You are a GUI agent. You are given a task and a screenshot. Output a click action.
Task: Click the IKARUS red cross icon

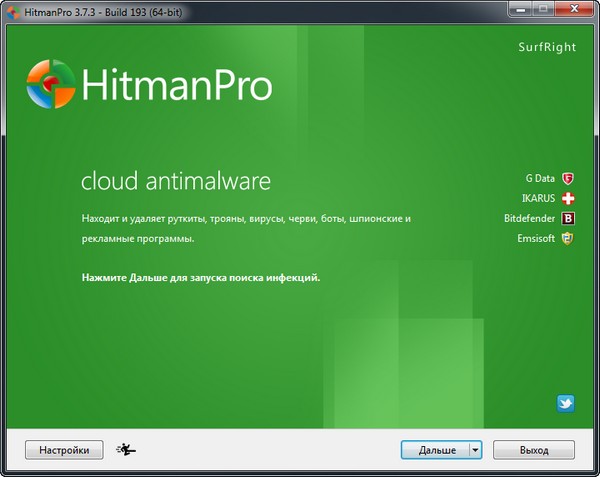(568, 198)
